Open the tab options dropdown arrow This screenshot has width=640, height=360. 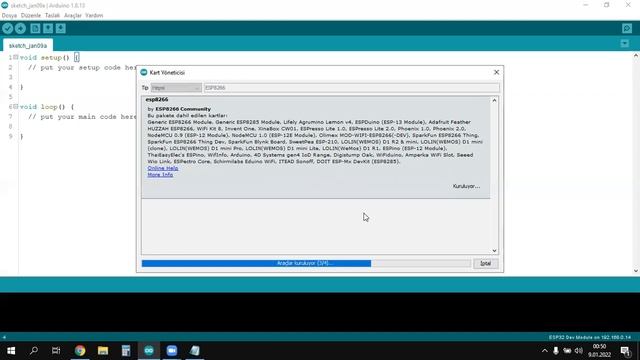click(624, 43)
